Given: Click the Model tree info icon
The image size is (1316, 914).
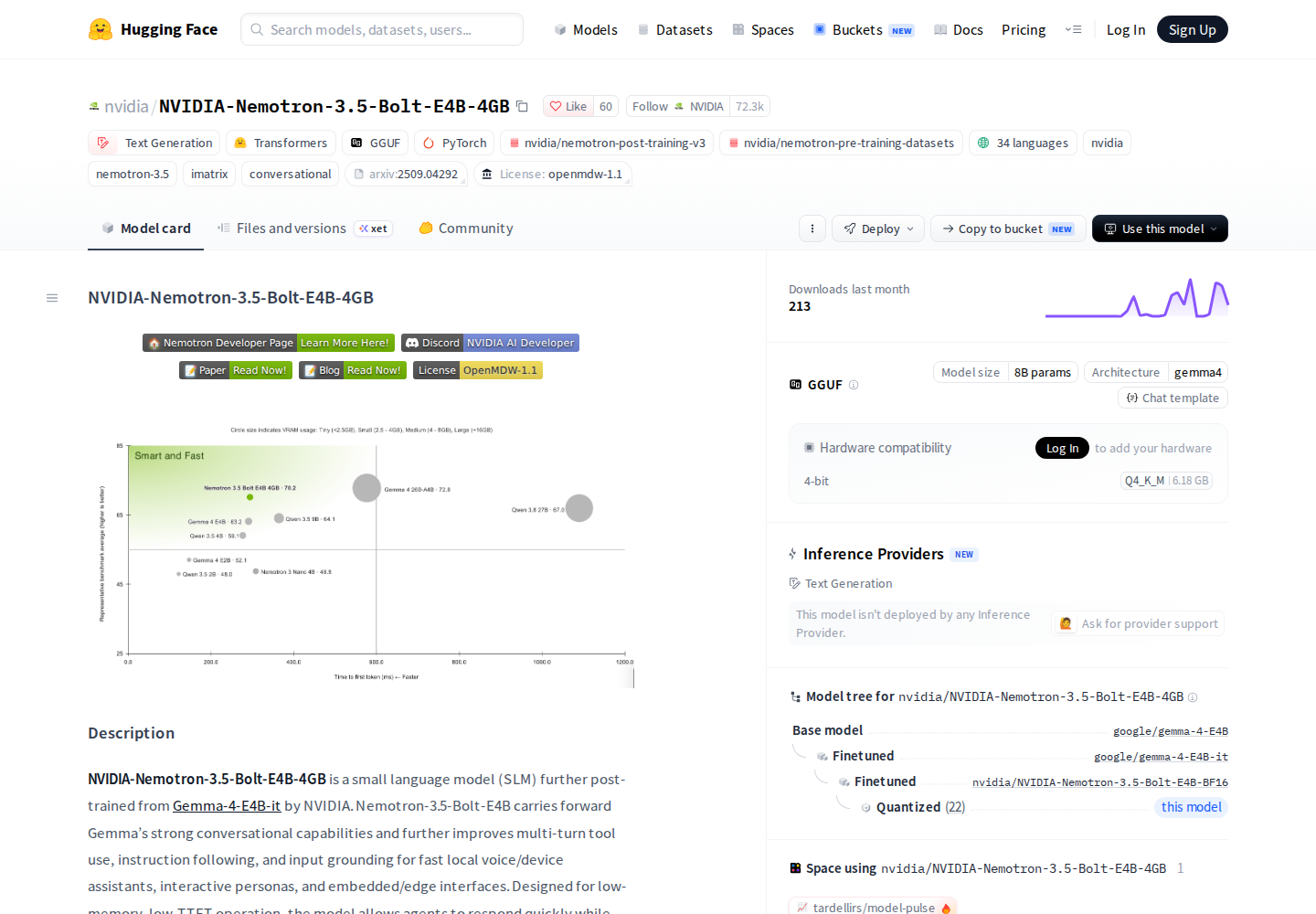Looking at the screenshot, I should coord(1193,697).
